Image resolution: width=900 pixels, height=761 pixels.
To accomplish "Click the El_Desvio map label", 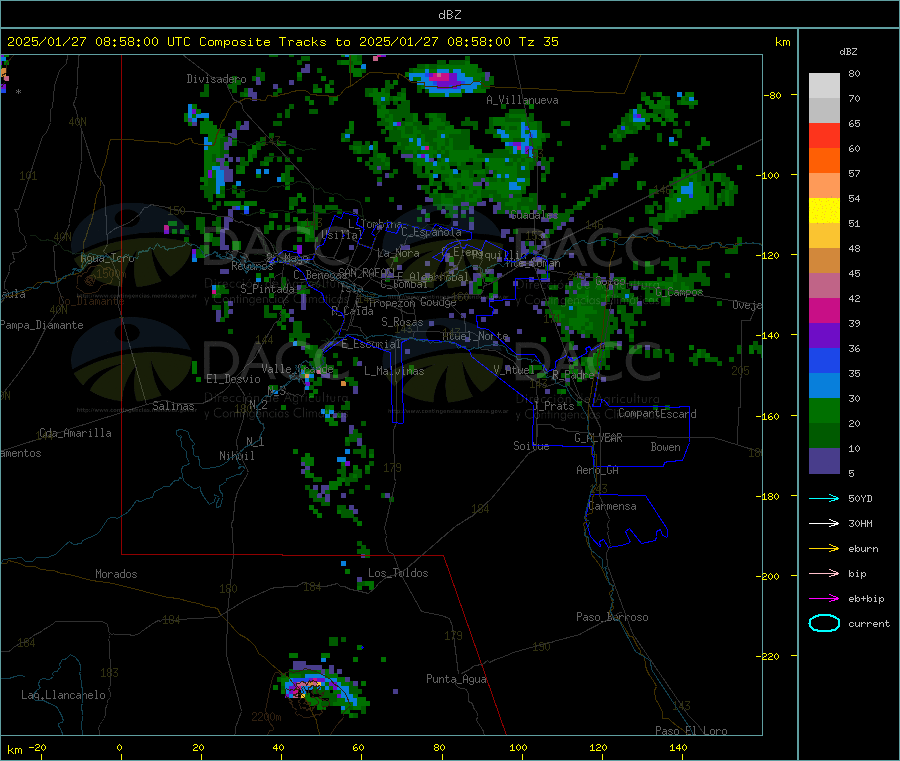I will 234,379.
